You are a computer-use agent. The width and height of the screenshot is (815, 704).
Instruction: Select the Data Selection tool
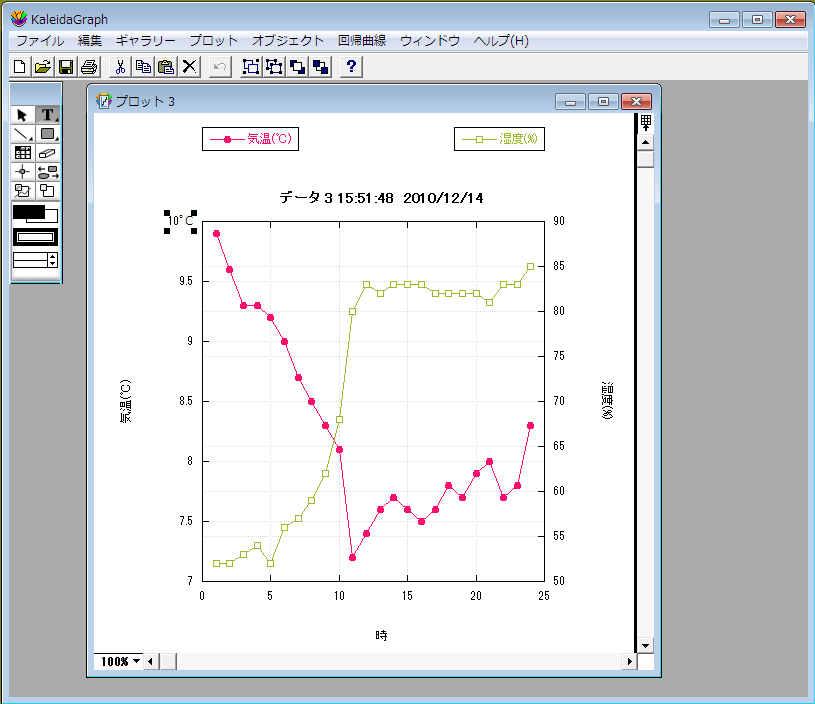click(x=48, y=172)
